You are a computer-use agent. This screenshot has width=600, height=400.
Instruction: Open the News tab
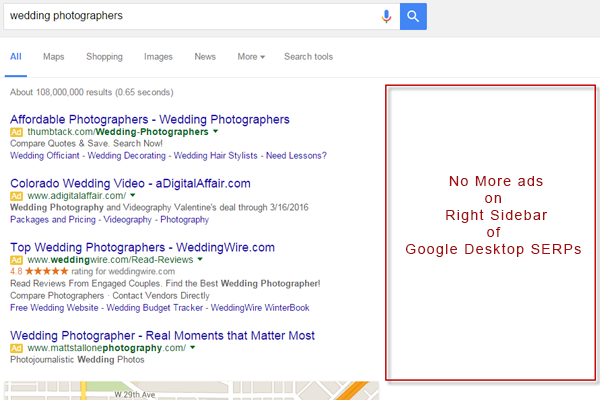[x=205, y=57]
